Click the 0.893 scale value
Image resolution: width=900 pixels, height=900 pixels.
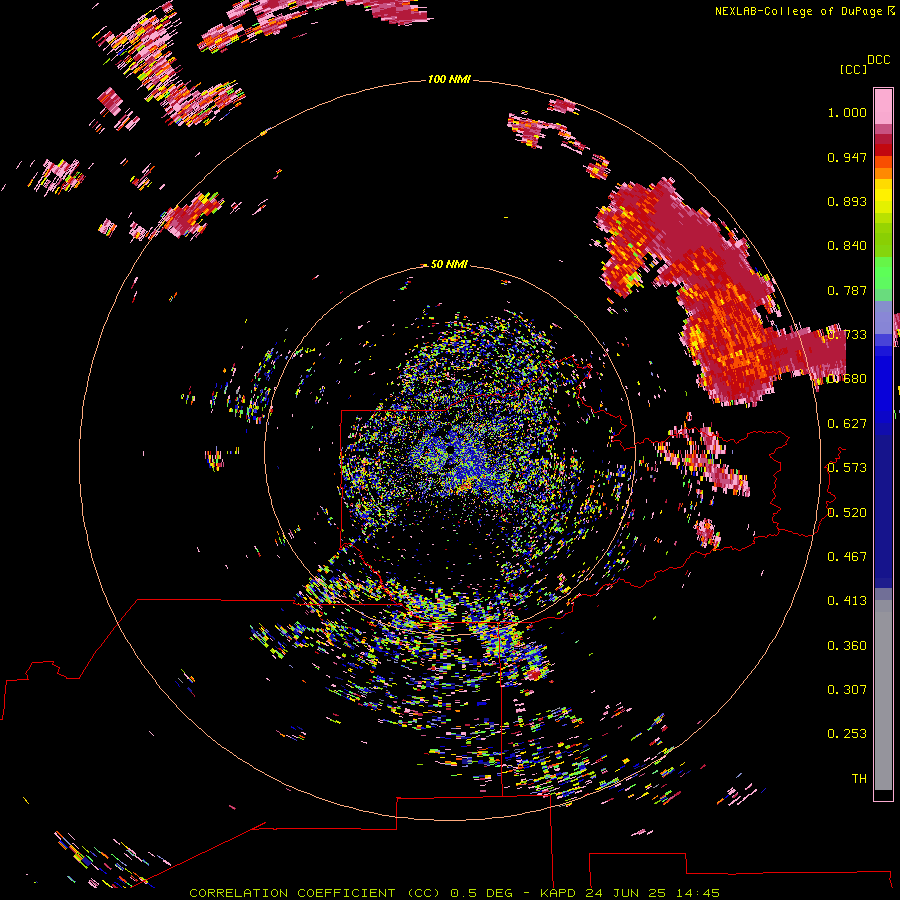click(x=847, y=201)
